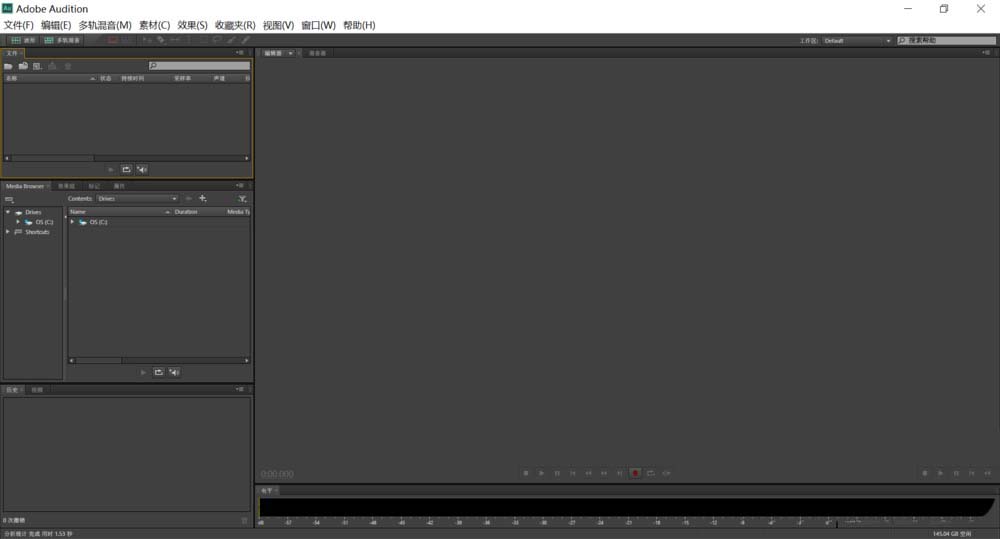The width and height of the screenshot is (1000, 539).
Task: Click the black level meter bar
Action: coord(626,507)
